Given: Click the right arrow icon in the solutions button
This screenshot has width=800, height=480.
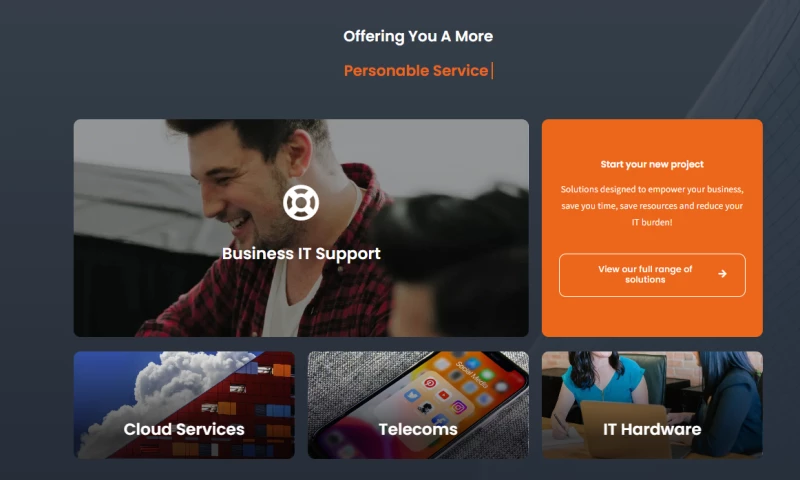Looking at the screenshot, I should 722,274.
